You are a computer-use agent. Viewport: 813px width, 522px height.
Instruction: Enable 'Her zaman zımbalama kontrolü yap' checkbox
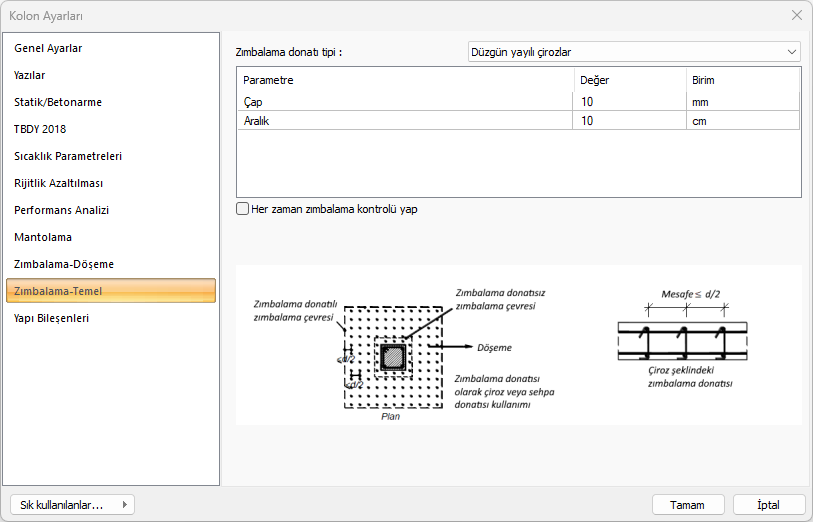coord(242,209)
